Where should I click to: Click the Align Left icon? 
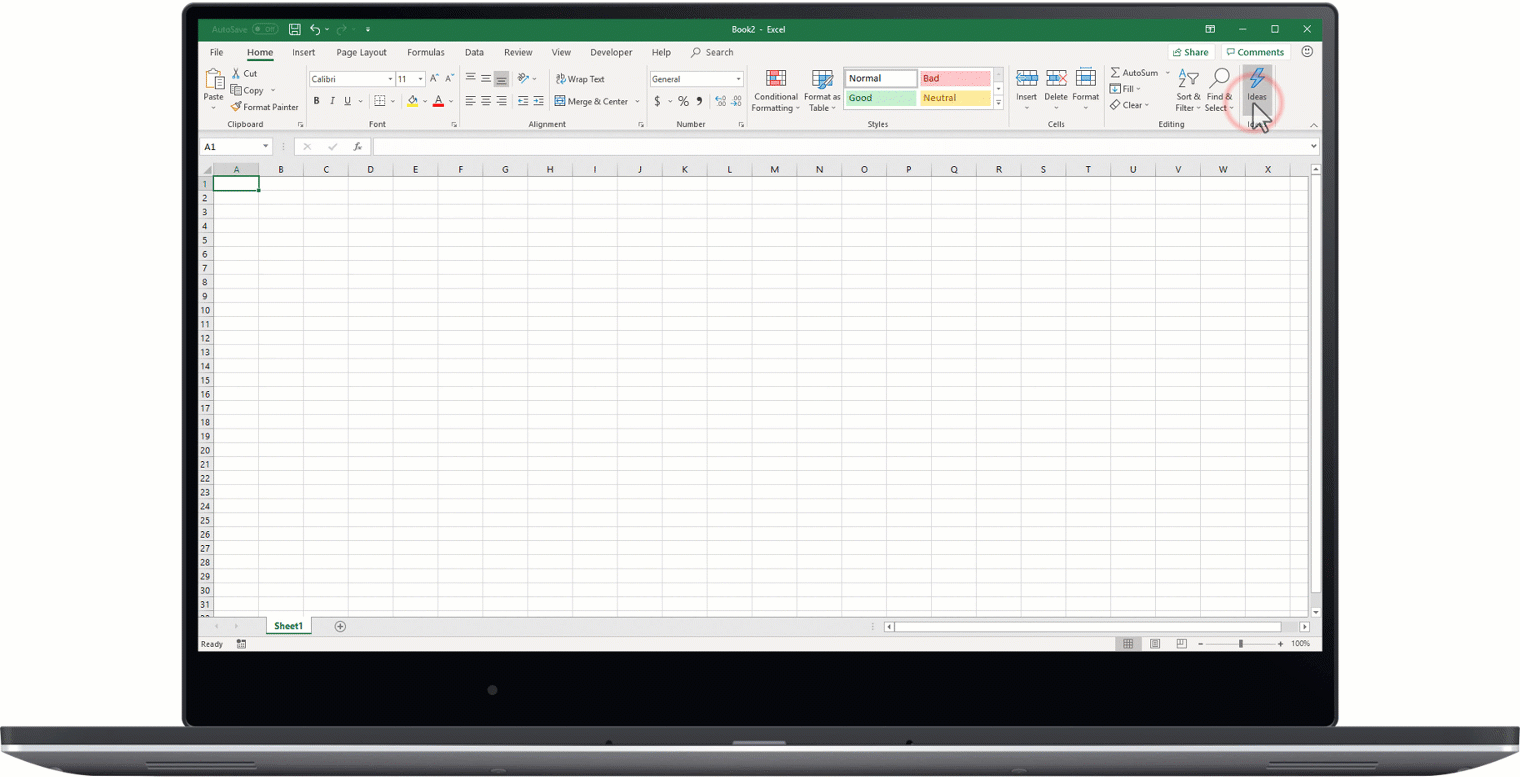470,101
